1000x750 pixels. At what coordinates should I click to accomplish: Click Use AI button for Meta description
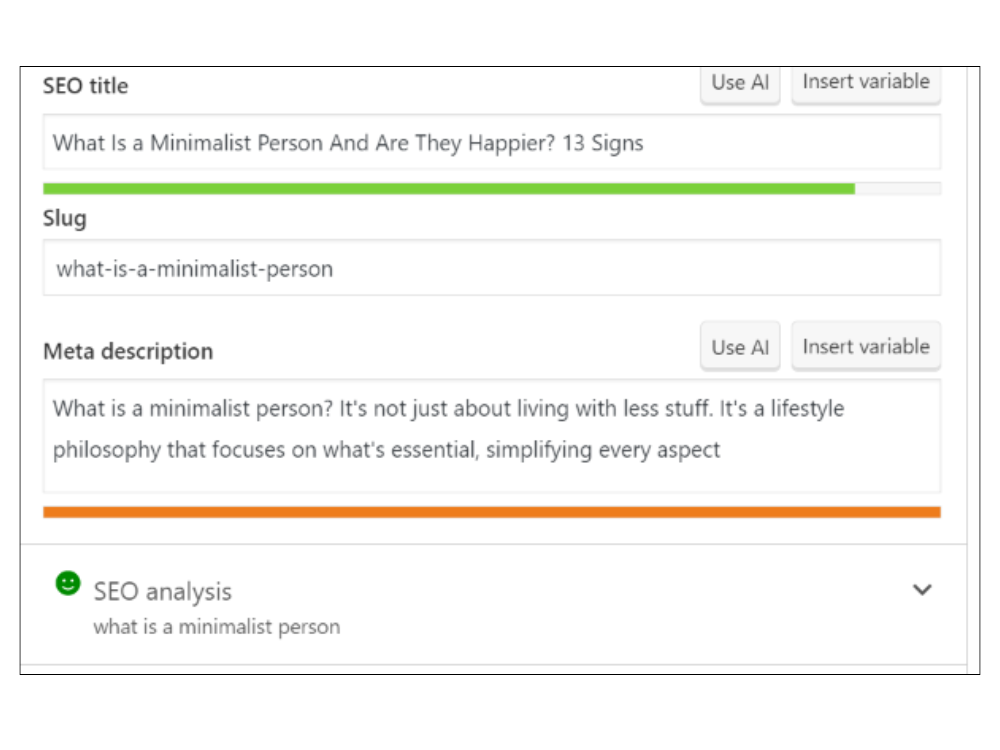pos(740,347)
